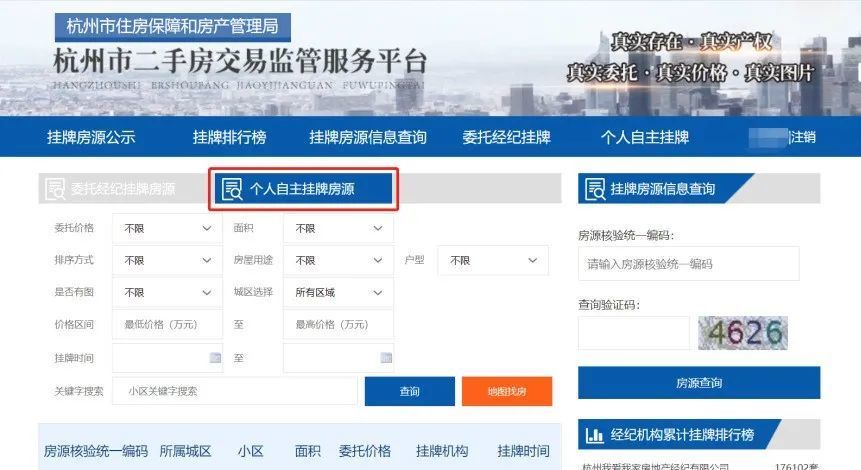Image resolution: width=861 pixels, height=470 pixels.
Task: Focus the 房源核验统一编码 input field
Action: [x=689, y=264]
